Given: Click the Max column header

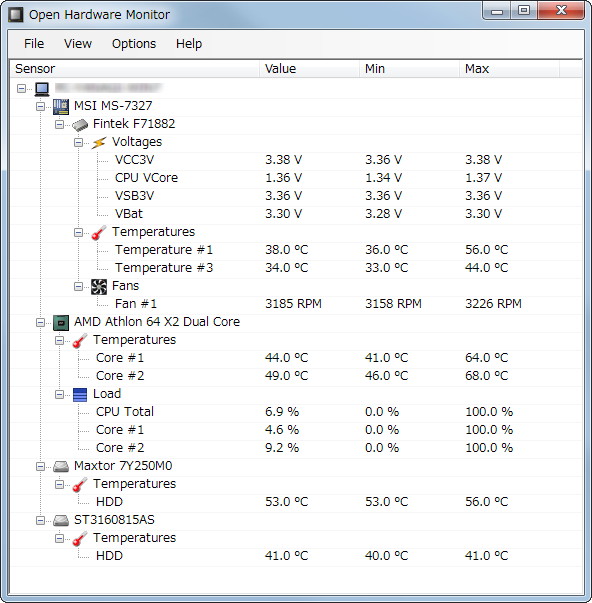Looking at the screenshot, I should click(509, 69).
